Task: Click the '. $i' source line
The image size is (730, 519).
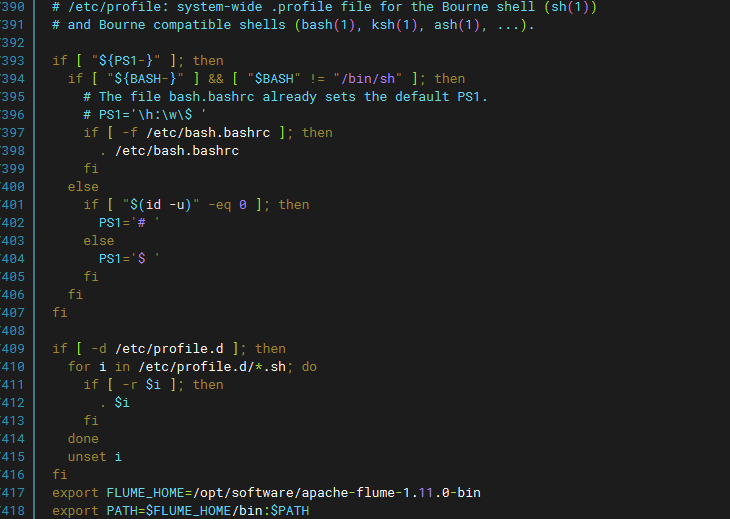Action: pyautogui.click(x=115, y=403)
